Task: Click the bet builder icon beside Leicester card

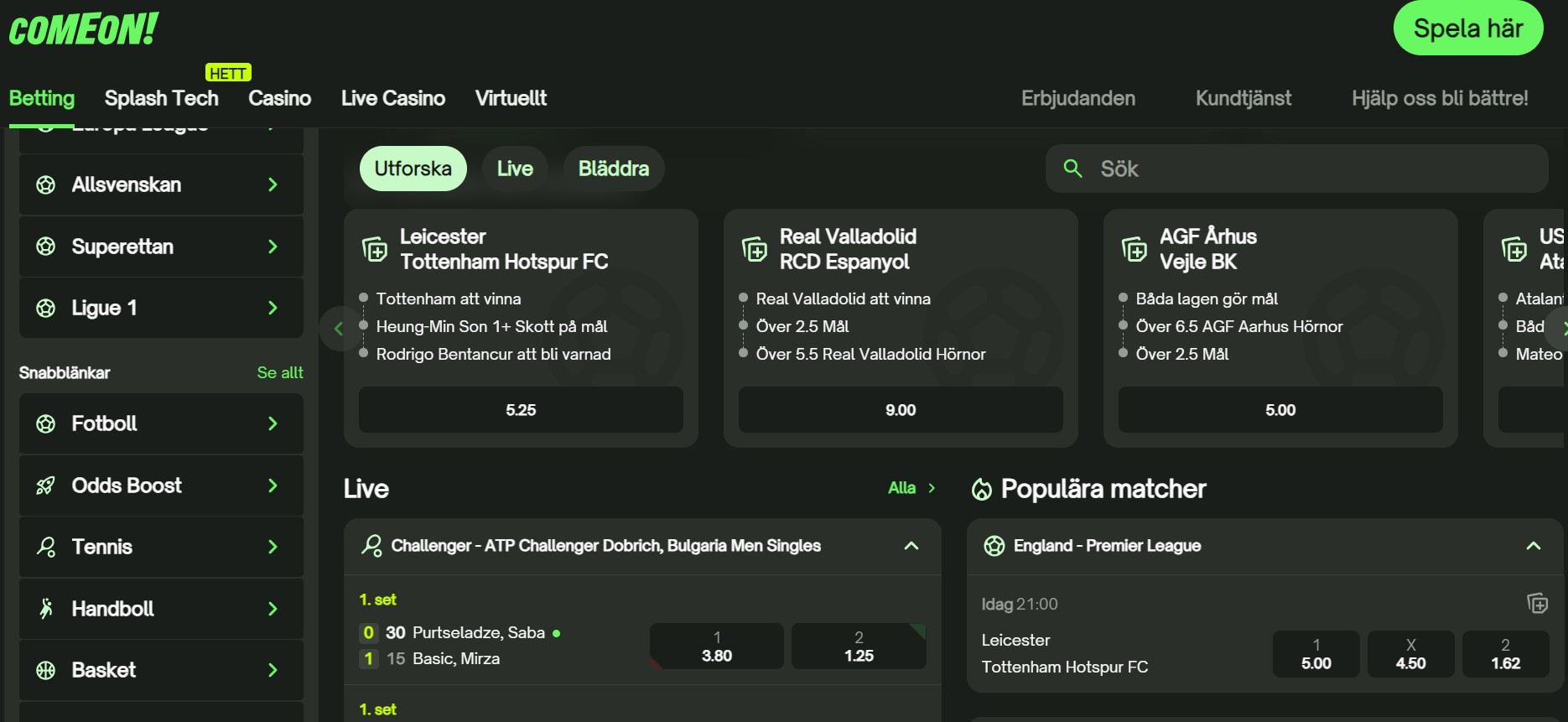Action: coord(375,249)
